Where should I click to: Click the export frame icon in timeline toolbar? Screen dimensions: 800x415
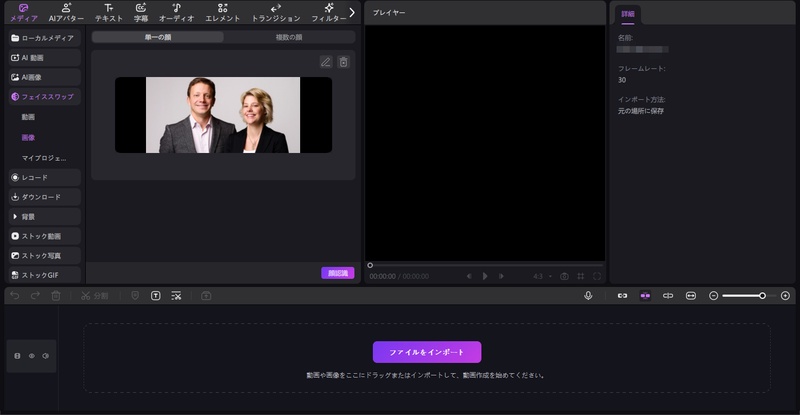(206, 296)
